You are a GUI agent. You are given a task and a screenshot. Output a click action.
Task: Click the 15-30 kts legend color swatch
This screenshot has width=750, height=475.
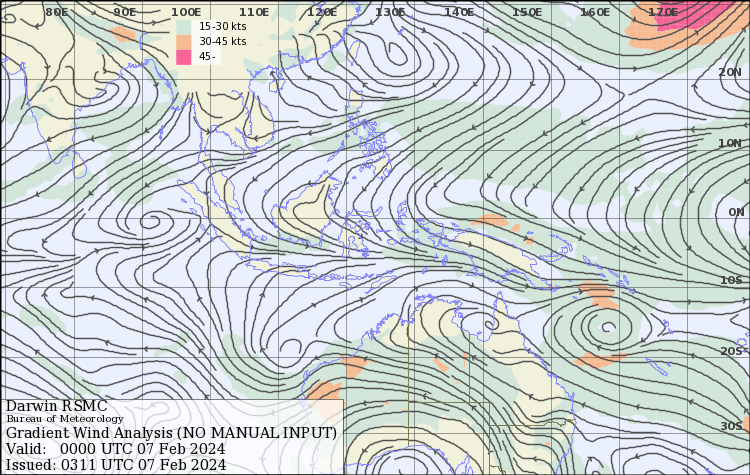183,26
